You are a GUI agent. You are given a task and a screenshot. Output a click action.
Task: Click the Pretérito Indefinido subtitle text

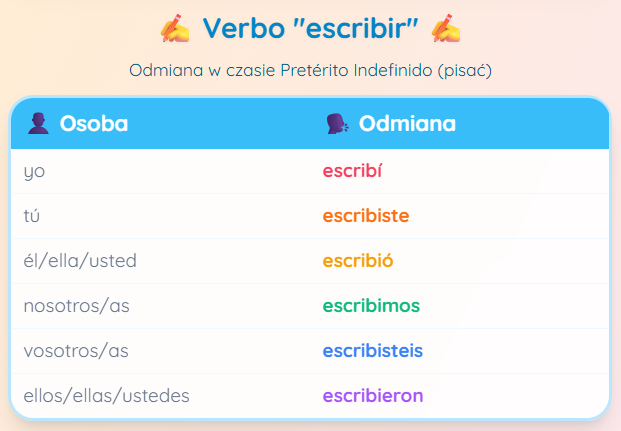coord(310,71)
